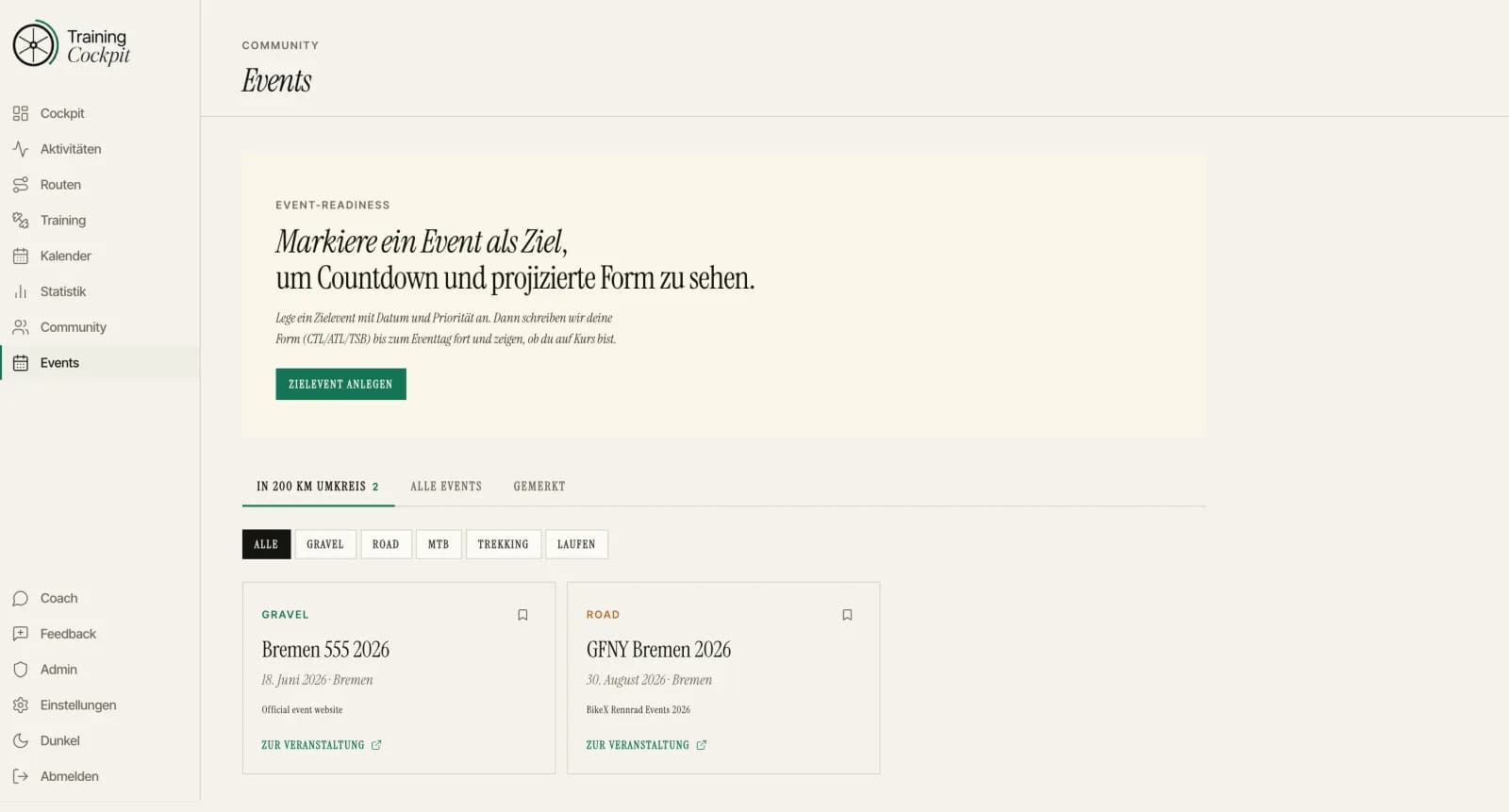This screenshot has width=1509, height=812.
Task: Click the Coach chat bubble icon
Action: pyautogui.click(x=21, y=598)
